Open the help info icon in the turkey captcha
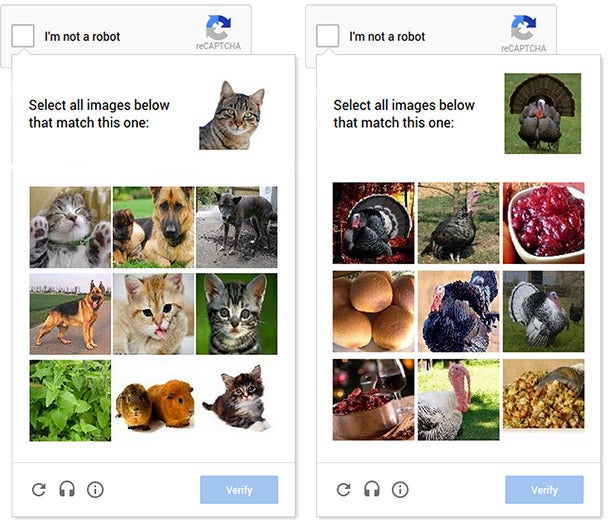 (400, 490)
